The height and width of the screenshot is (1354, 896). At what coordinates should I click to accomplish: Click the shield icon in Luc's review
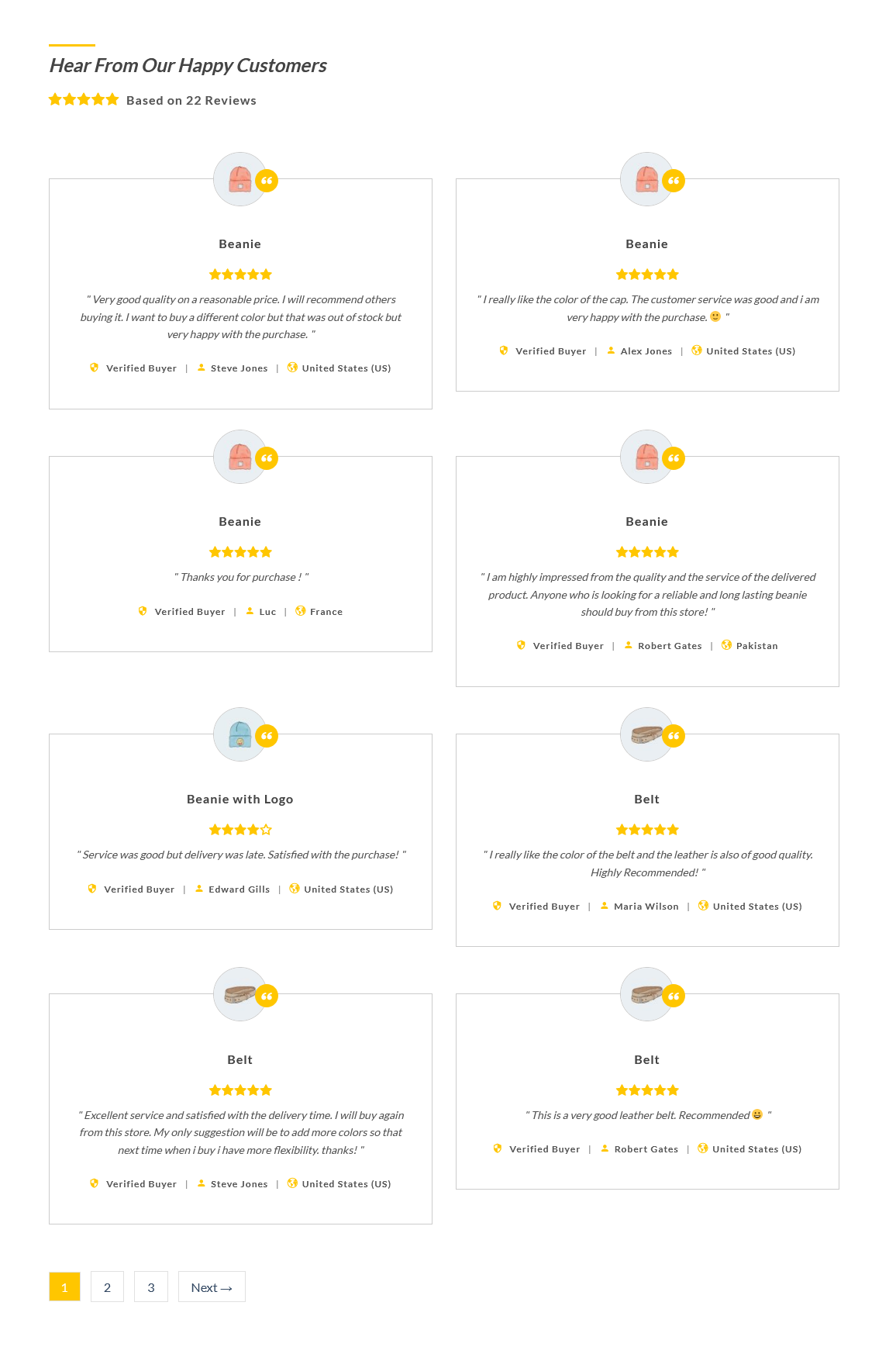tap(143, 611)
